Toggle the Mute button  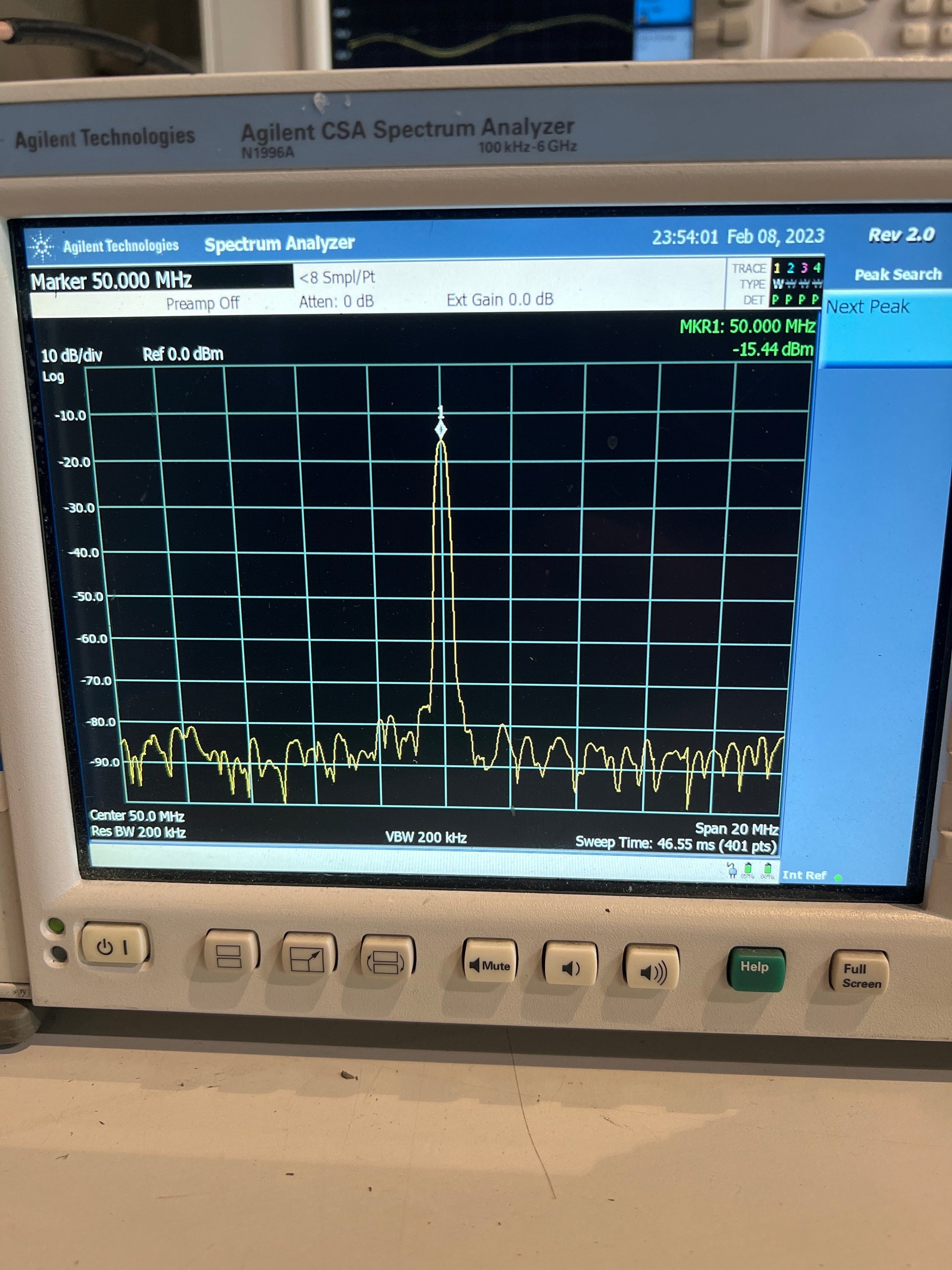pos(490,966)
